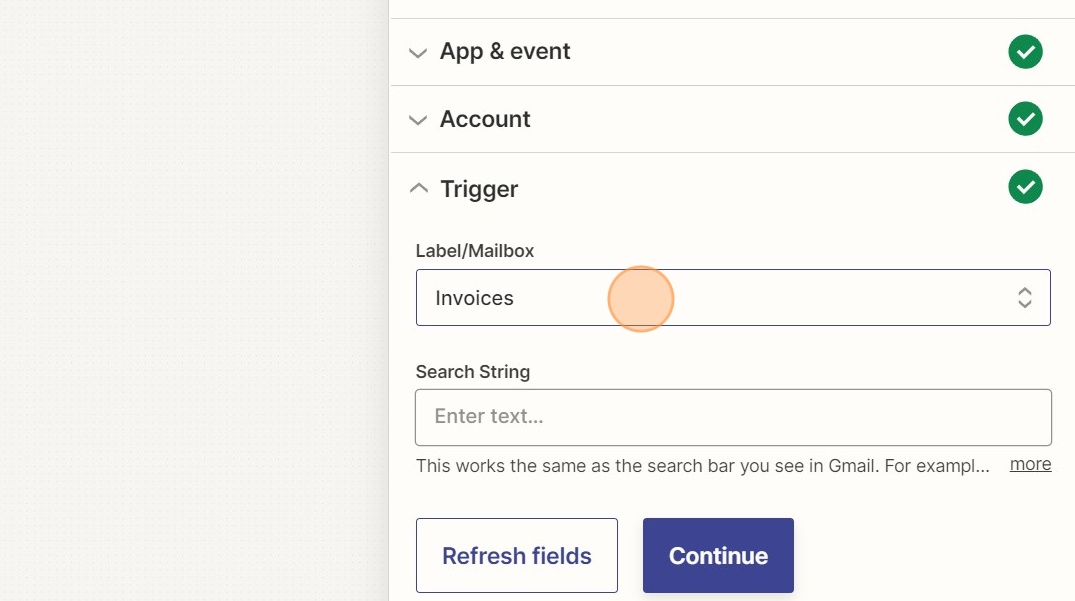This screenshot has width=1075, height=601.
Task: Click the Continue button
Action: pyautogui.click(x=718, y=555)
